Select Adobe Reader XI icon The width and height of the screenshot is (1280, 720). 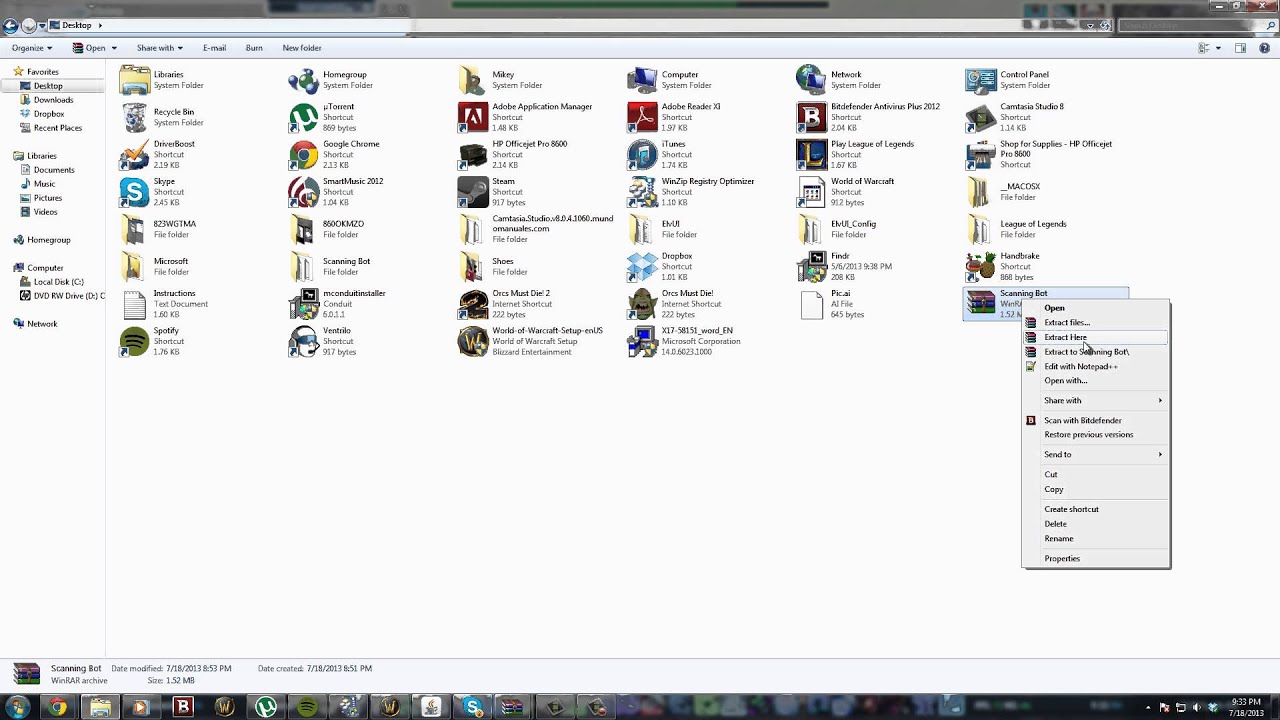point(642,117)
